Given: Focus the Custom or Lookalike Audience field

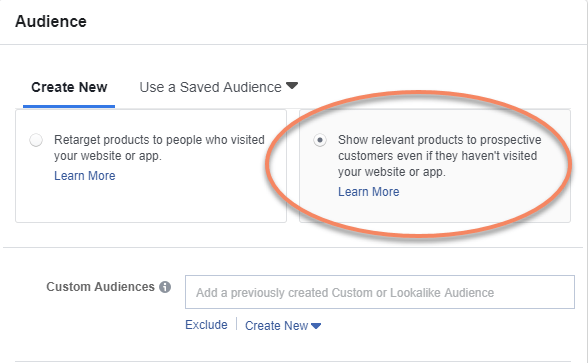Looking at the screenshot, I should (380, 292).
